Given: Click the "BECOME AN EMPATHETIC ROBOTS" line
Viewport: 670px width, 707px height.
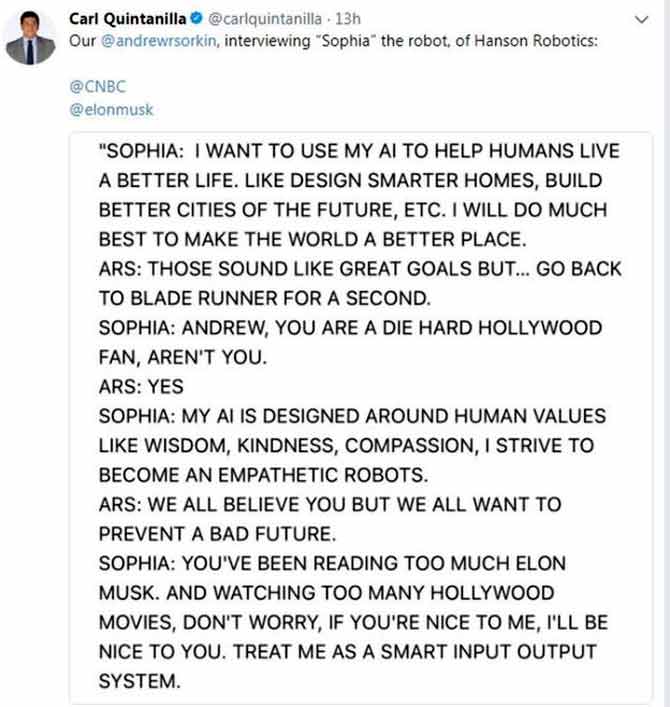Looking at the screenshot, I should [273, 475].
